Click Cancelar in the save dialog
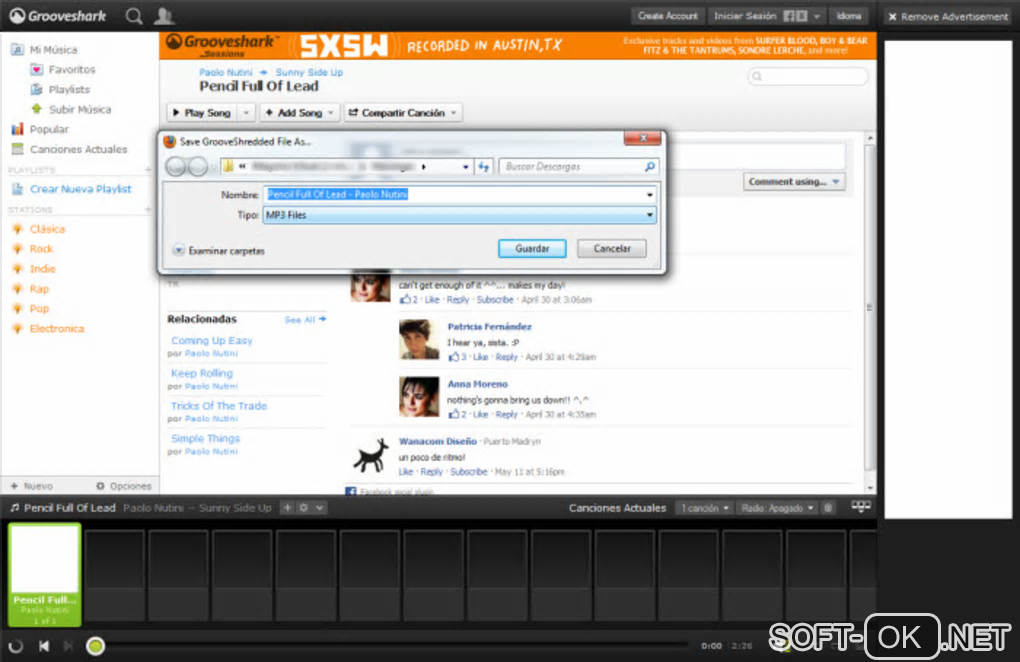This screenshot has width=1020, height=662. click(611, 248)
